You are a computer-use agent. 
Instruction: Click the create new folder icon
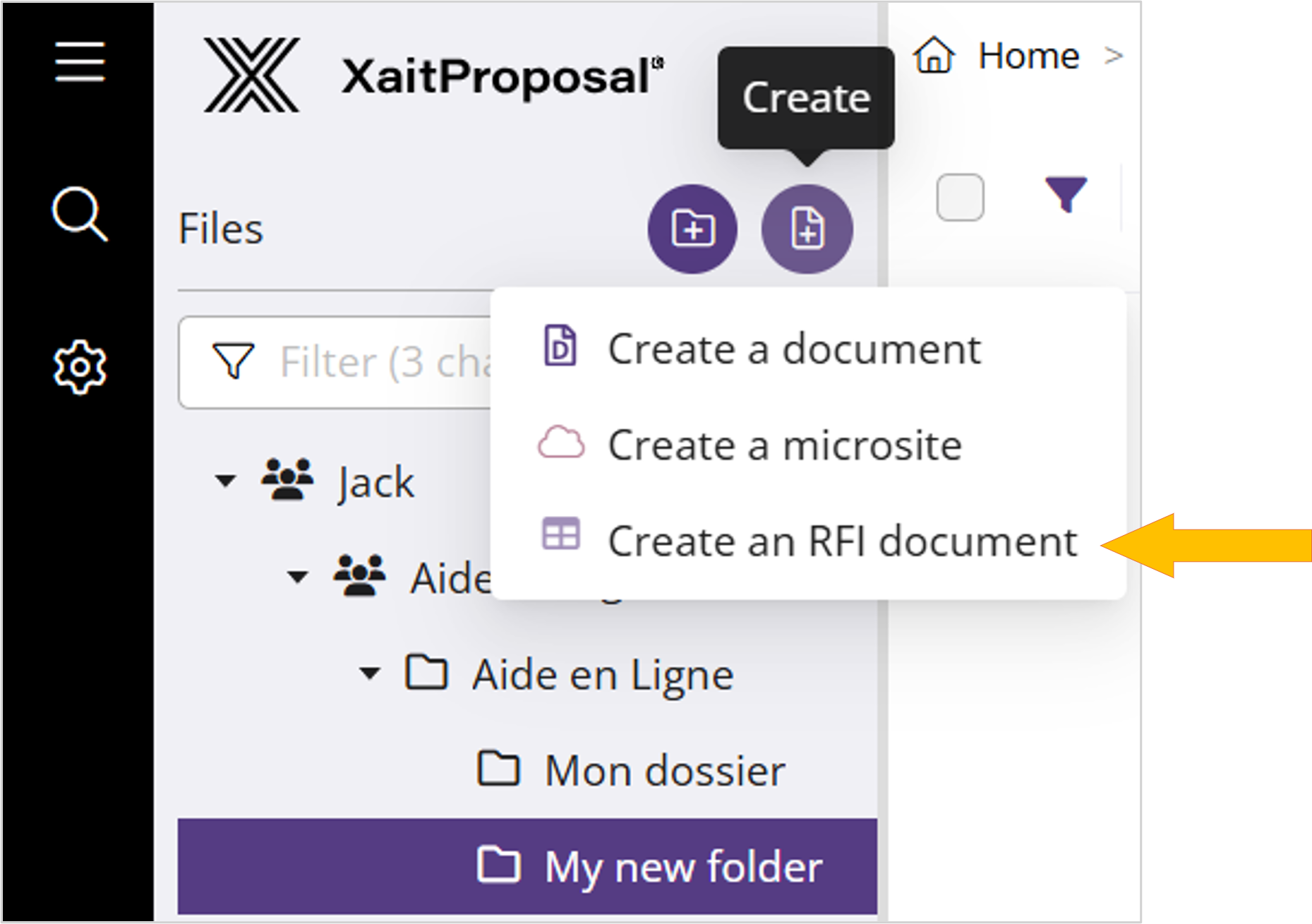pyautogui.click(x=692, y=229)
